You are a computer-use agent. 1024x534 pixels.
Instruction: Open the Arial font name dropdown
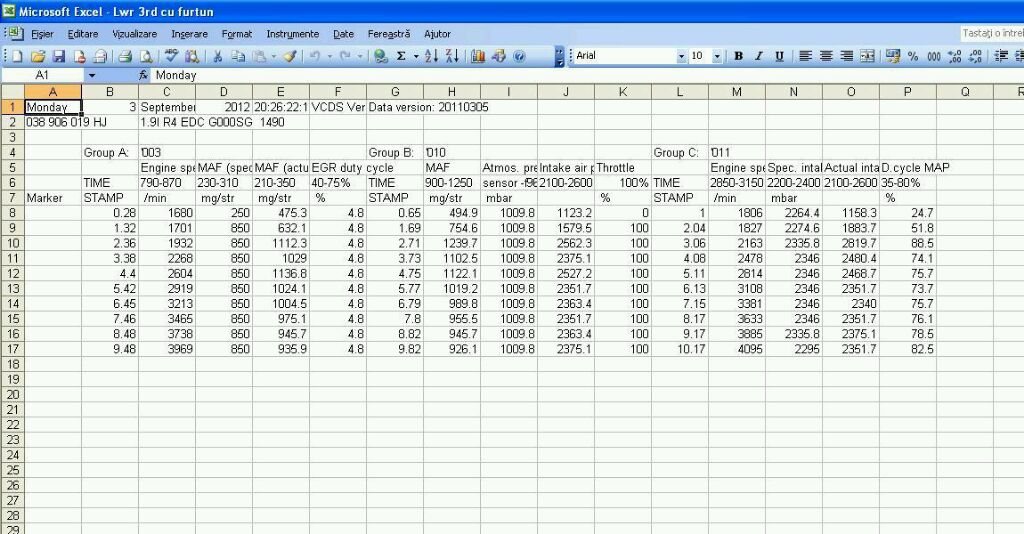coord(682,57)
